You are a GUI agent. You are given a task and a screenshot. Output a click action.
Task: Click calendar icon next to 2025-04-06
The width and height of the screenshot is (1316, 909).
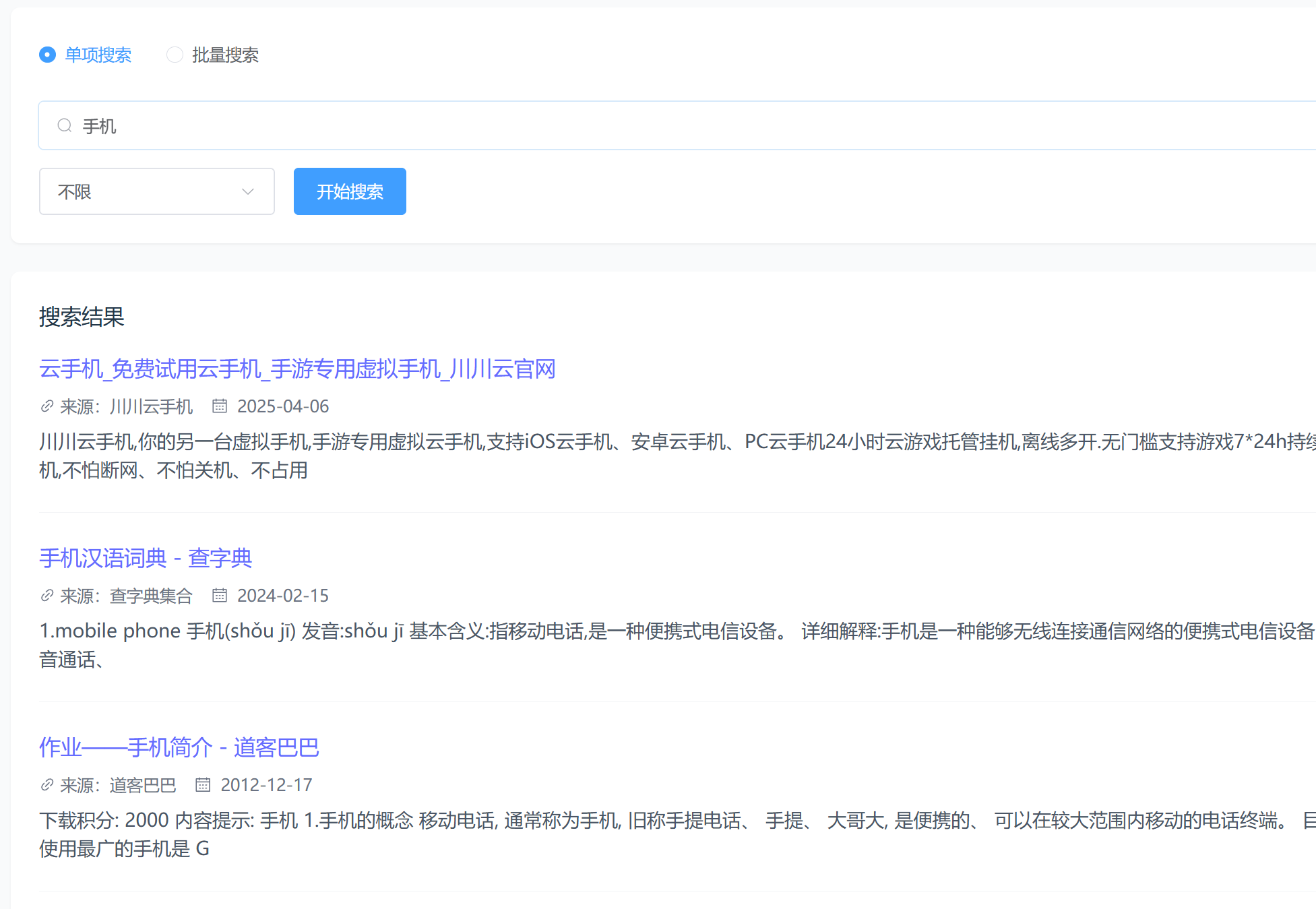tap(220, 406)
